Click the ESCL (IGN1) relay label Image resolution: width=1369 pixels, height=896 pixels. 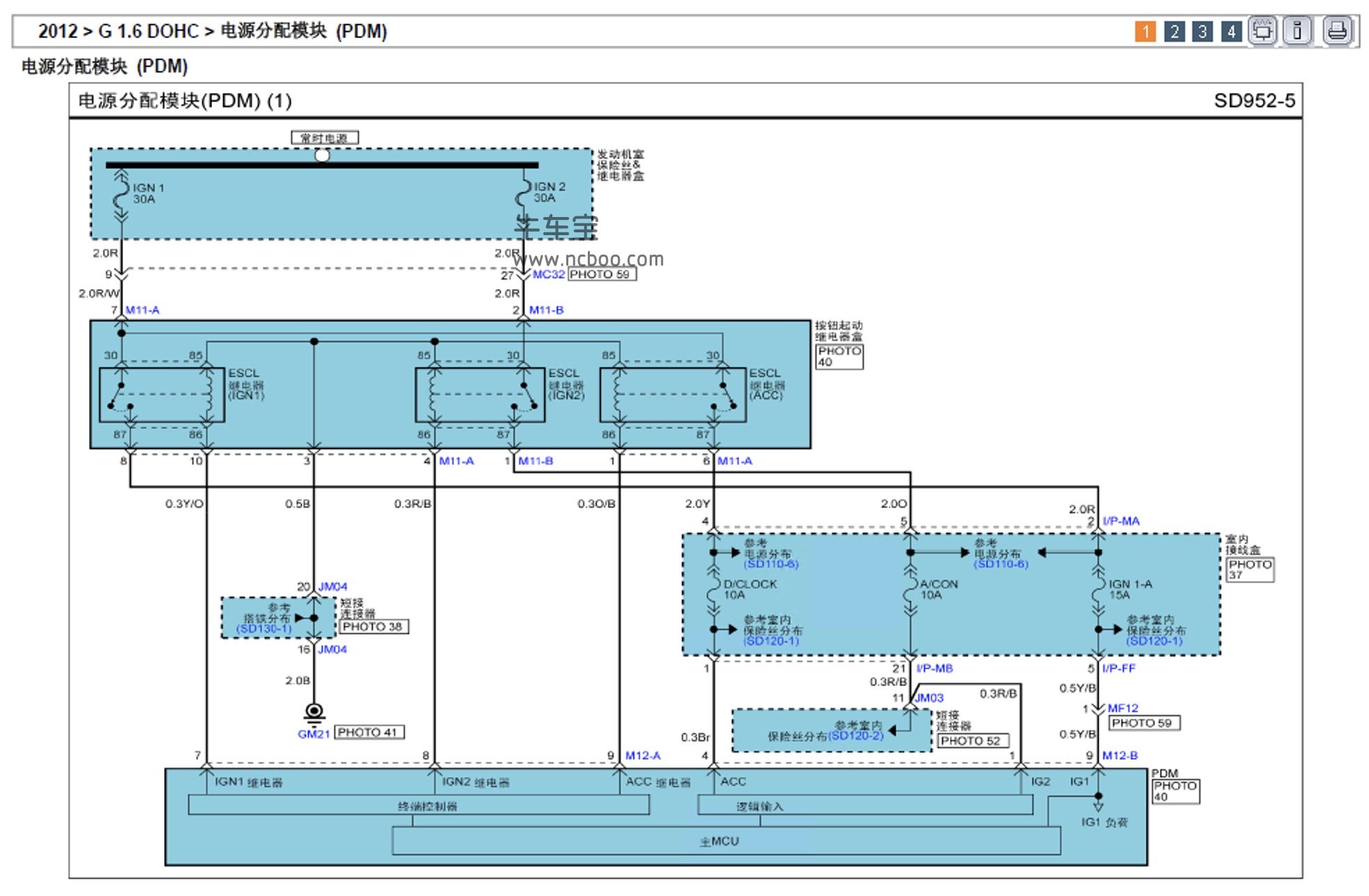[246, 384]
